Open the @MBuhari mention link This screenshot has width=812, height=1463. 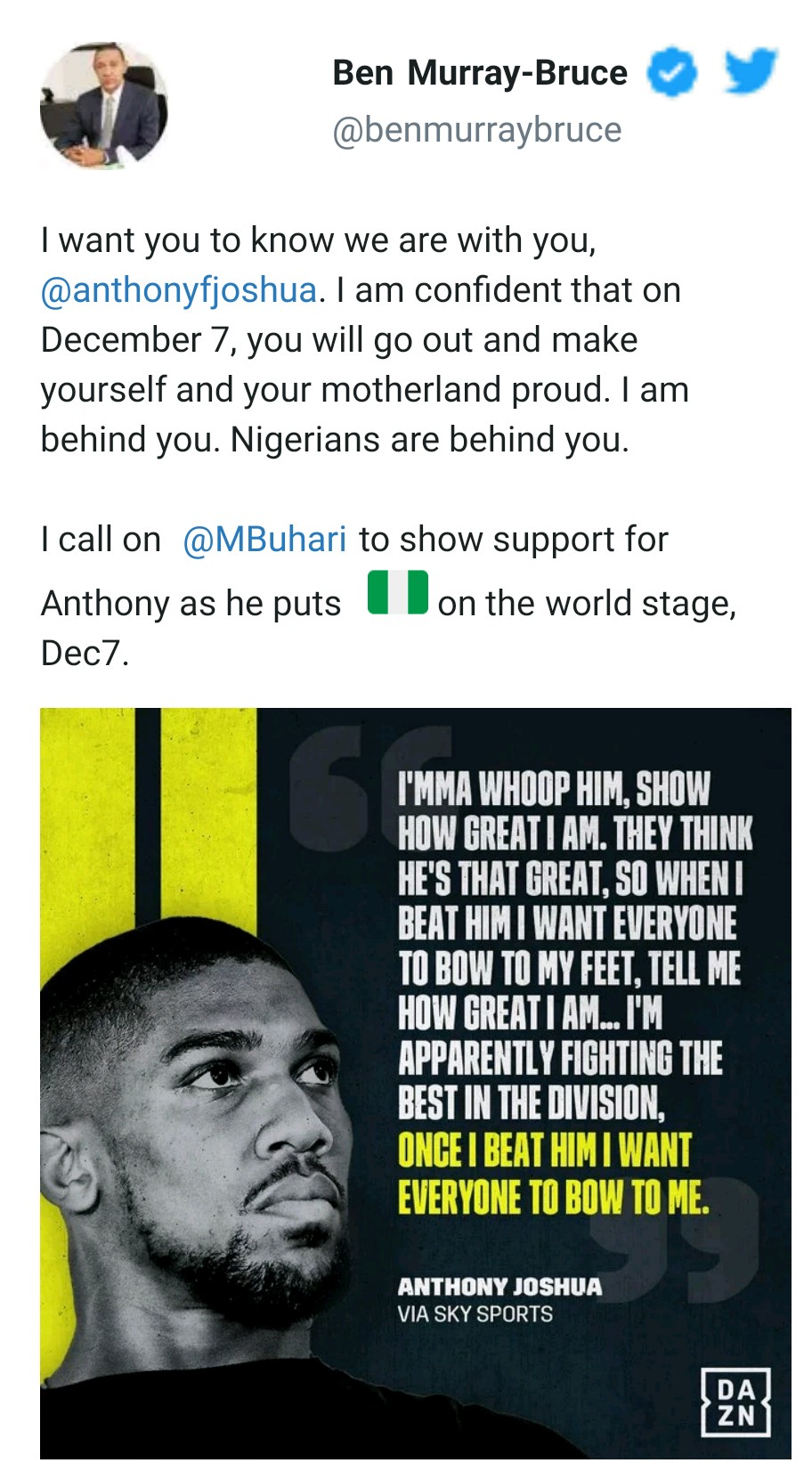point(264,540)
